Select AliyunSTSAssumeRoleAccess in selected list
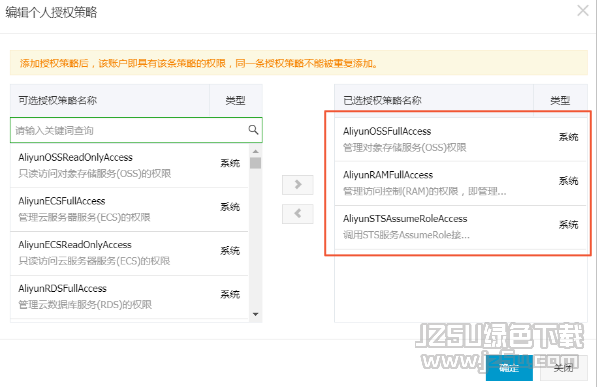The image size is (597, 387). point(461,227)
